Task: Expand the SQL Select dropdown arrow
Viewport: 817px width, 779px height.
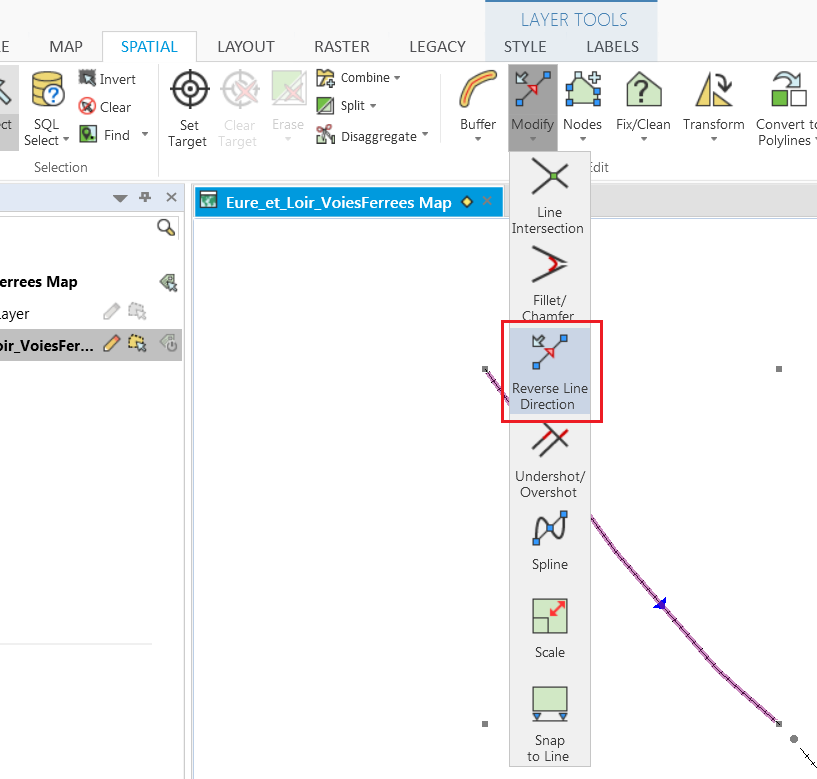Action: [66, 140]
